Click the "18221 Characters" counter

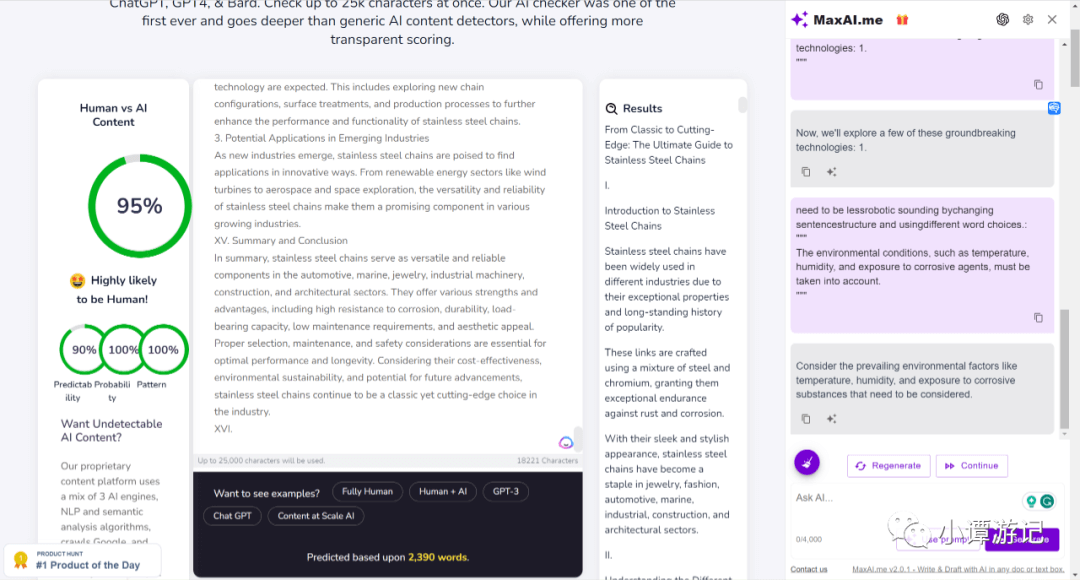pyautogui.click(x=548, y=460)
